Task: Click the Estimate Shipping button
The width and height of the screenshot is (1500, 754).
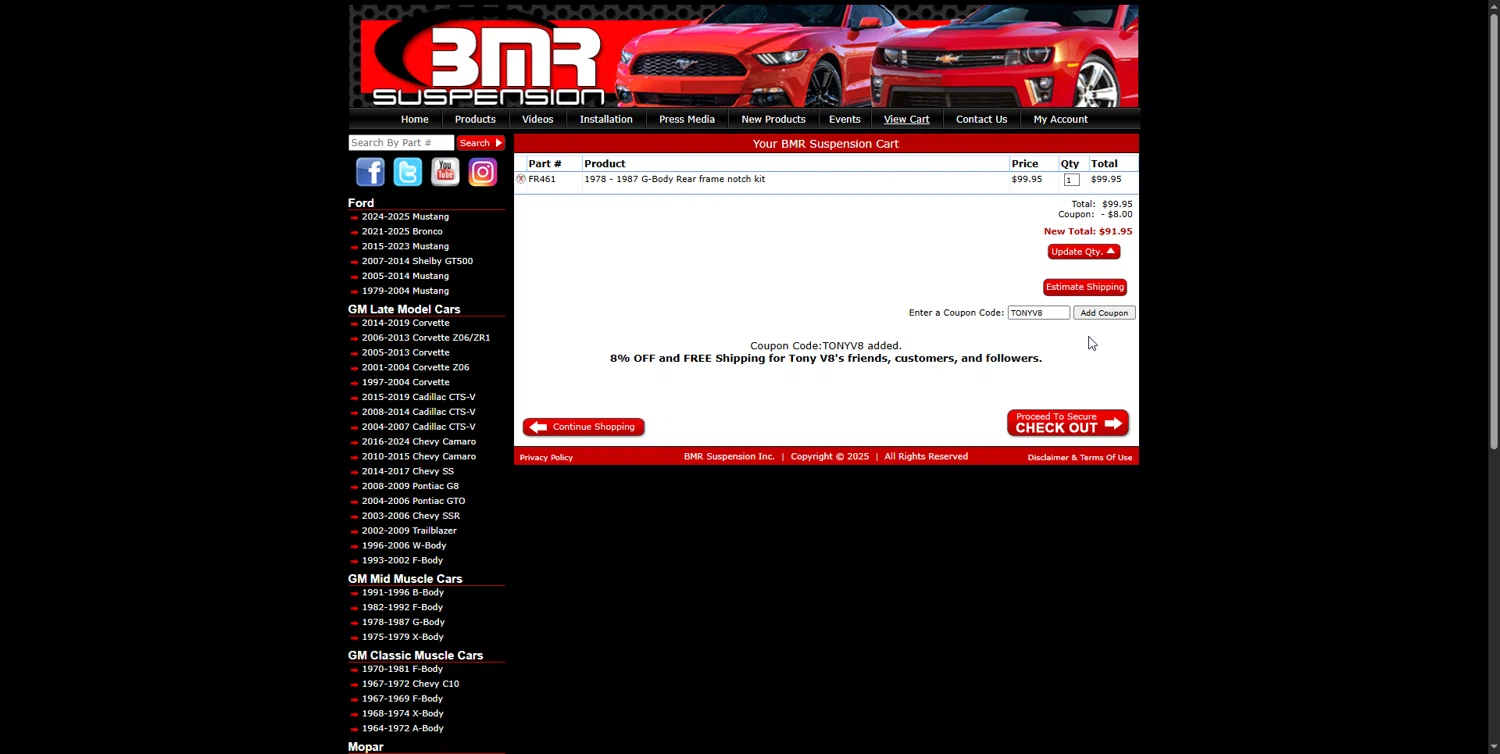Action: coord(1085,287)
